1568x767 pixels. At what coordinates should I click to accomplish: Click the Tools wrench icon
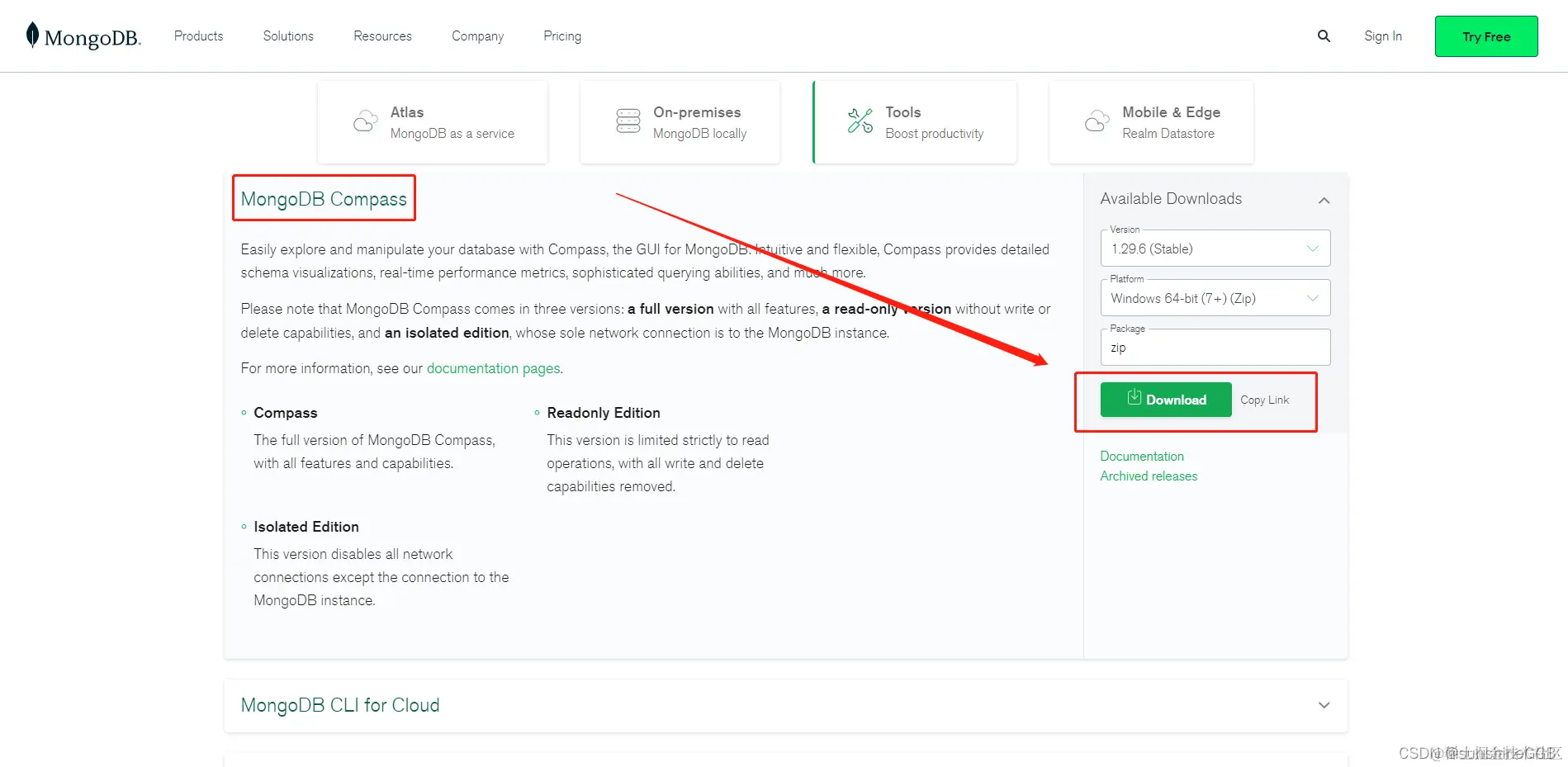(860, 121)
